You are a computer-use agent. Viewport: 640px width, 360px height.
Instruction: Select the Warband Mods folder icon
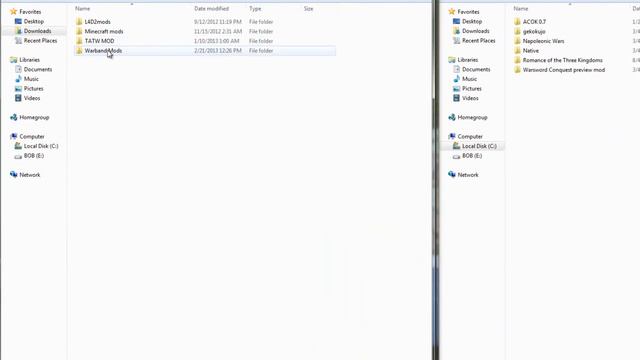pyautogui.click(x=79, y=51)
